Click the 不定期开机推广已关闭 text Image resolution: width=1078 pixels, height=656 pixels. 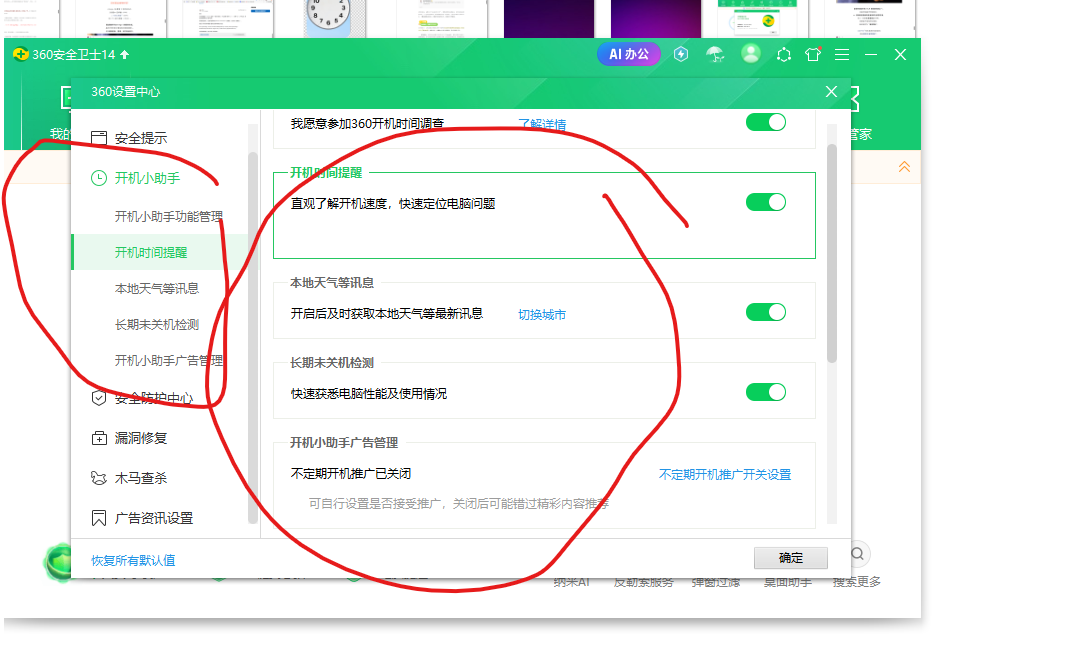point(351,474)
